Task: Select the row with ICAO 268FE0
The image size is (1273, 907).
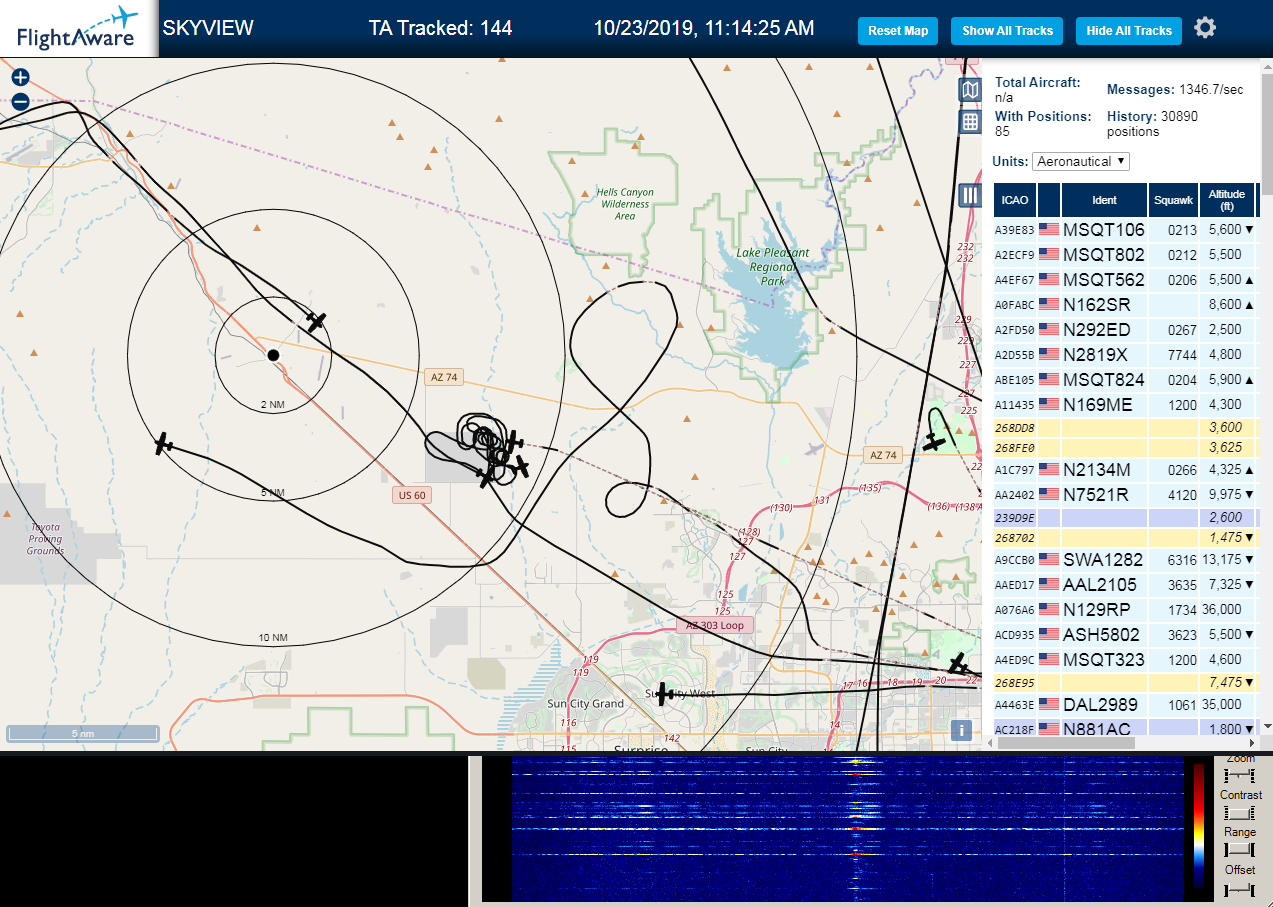Action: click(1125, 447)
